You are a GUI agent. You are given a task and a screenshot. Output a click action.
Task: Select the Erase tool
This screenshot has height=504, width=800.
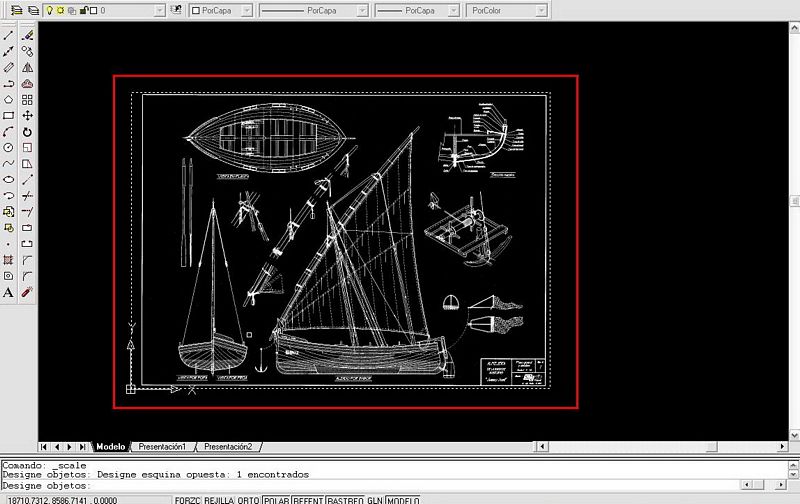point(27,35)
